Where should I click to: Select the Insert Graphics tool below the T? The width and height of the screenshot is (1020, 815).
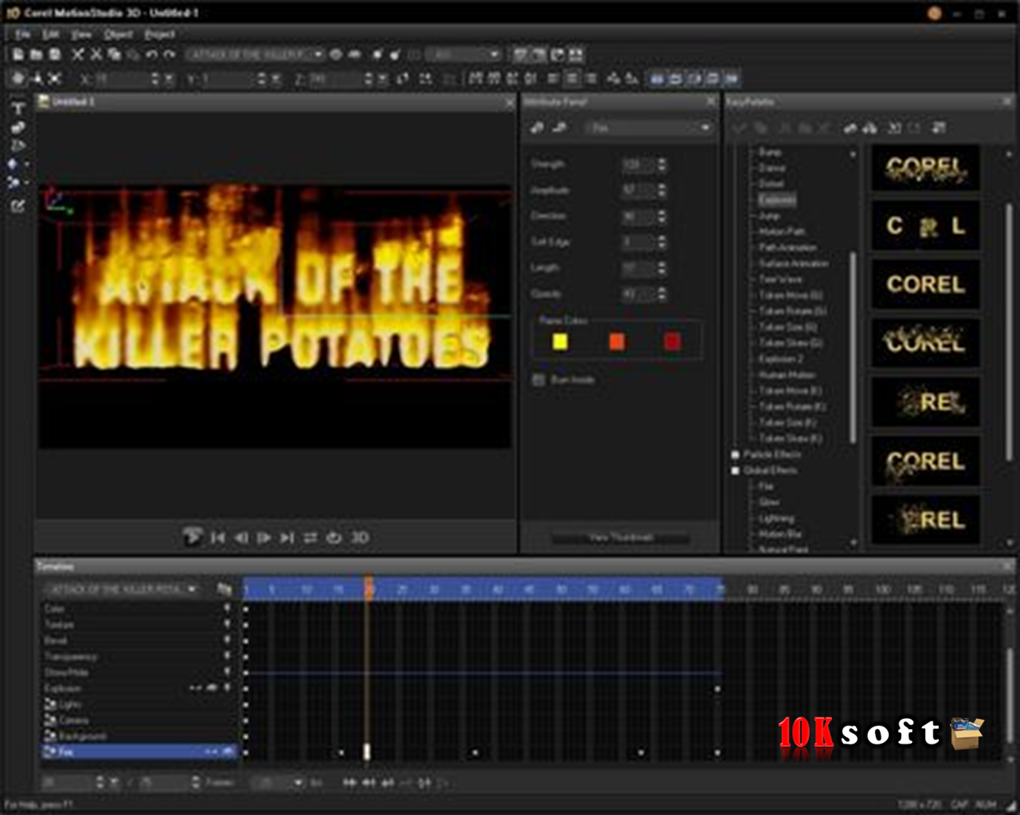click(x=18, y=127)
